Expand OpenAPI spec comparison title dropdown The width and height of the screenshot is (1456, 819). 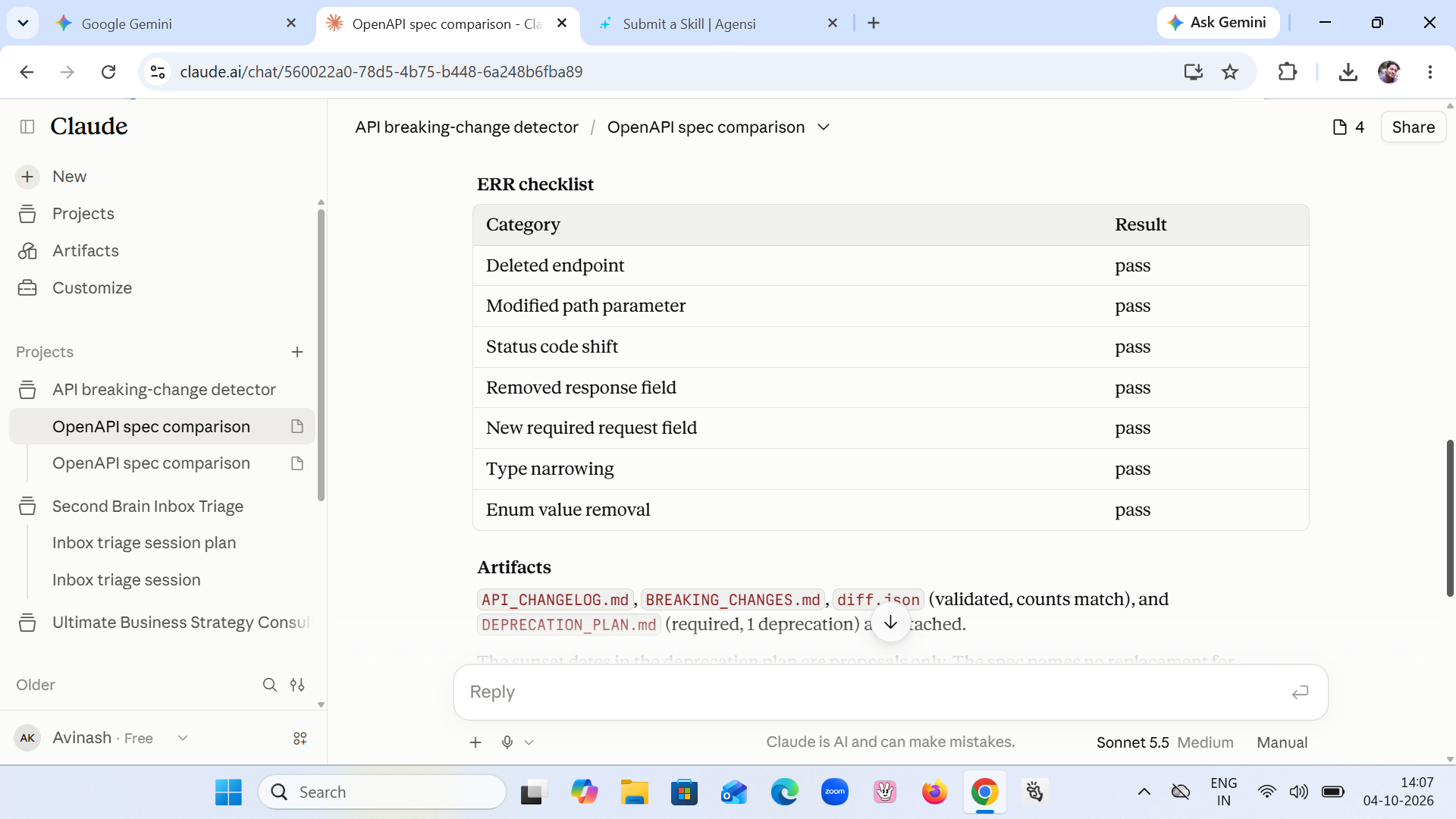824,127
